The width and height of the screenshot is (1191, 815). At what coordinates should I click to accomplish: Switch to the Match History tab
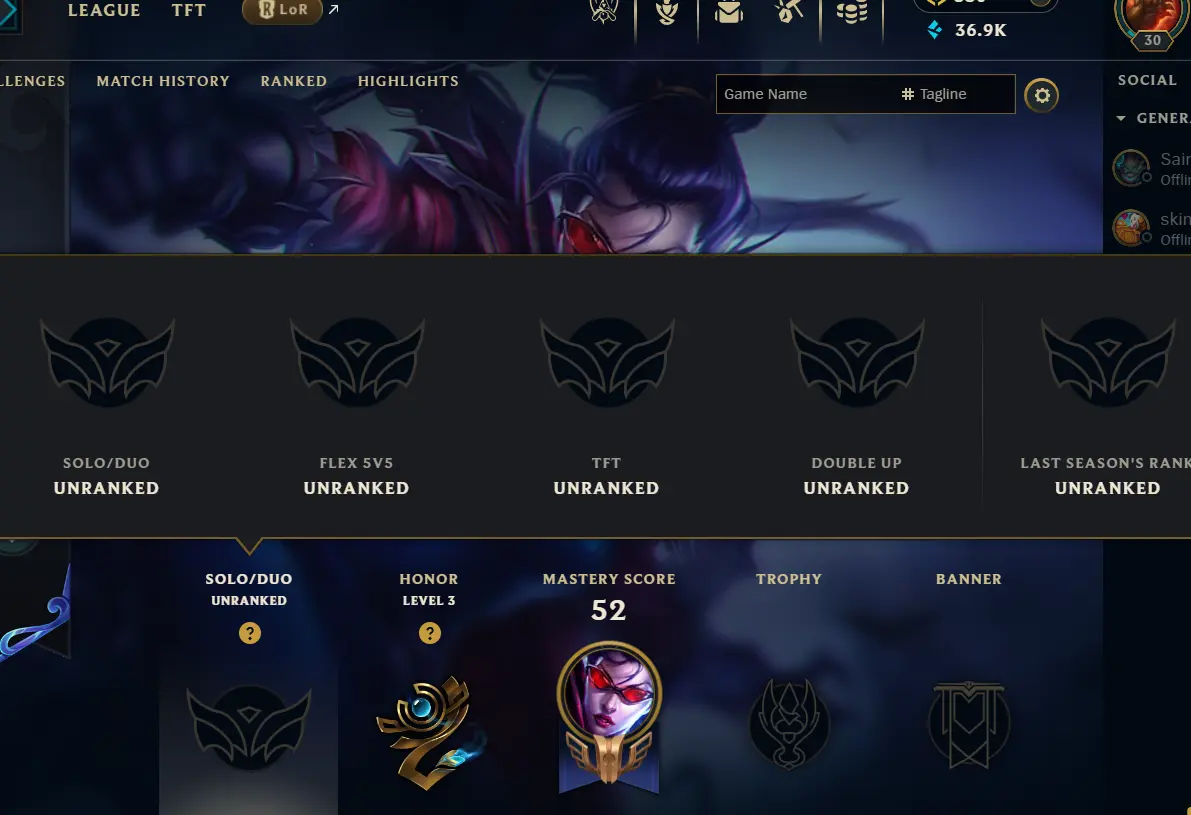click(x=163, y=81)
